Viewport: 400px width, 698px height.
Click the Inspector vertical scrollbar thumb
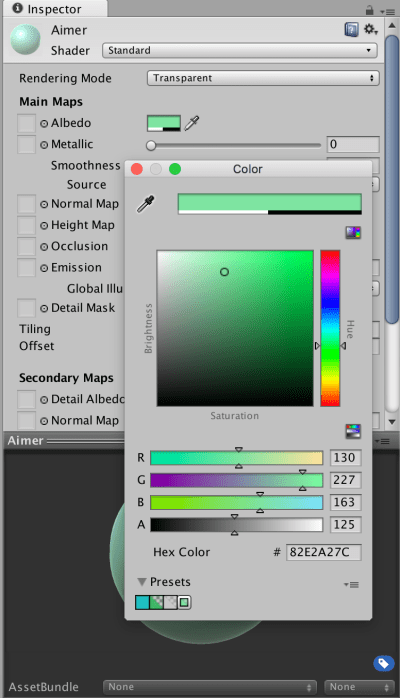coord(392,179)
